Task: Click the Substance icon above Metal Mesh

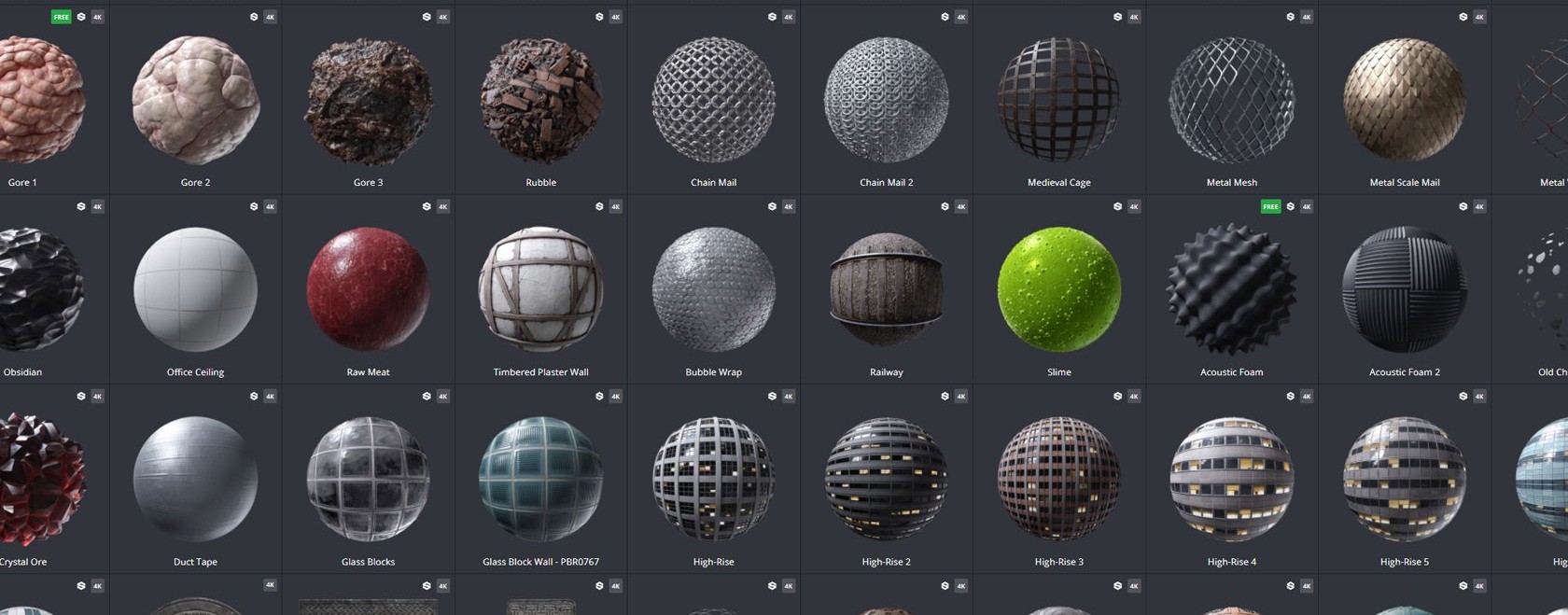Action: pyautogui.click(x=1290, y=17)
